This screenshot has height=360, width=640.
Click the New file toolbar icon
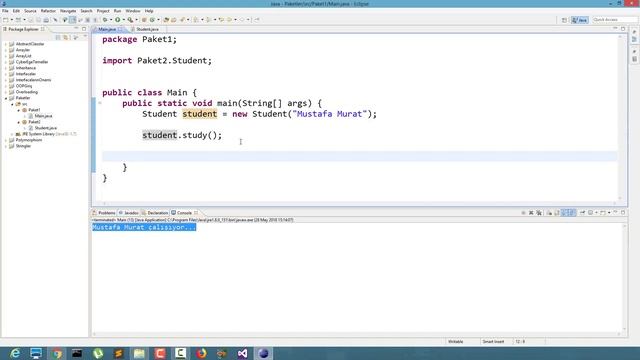[x=6, y=20]
